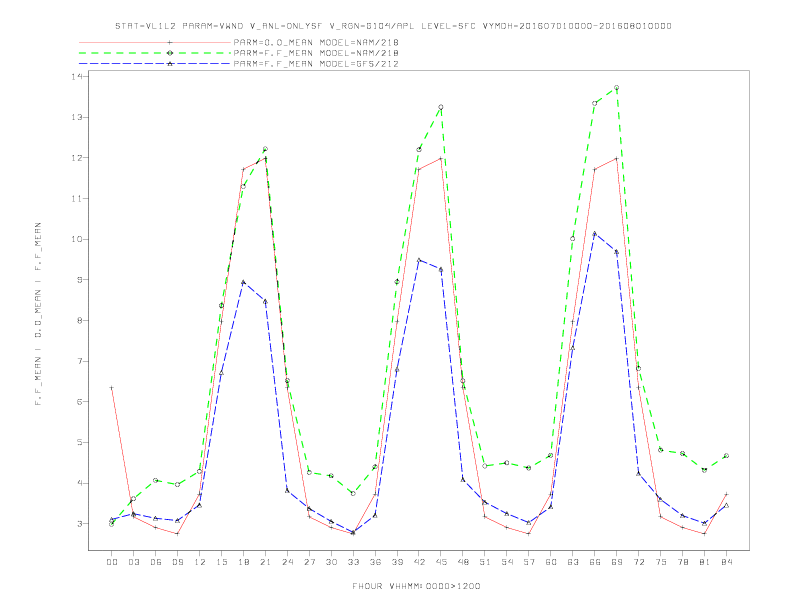Click x-axis forecast hour label 57
The image size is (792, 612).
(x=529, y=562)
